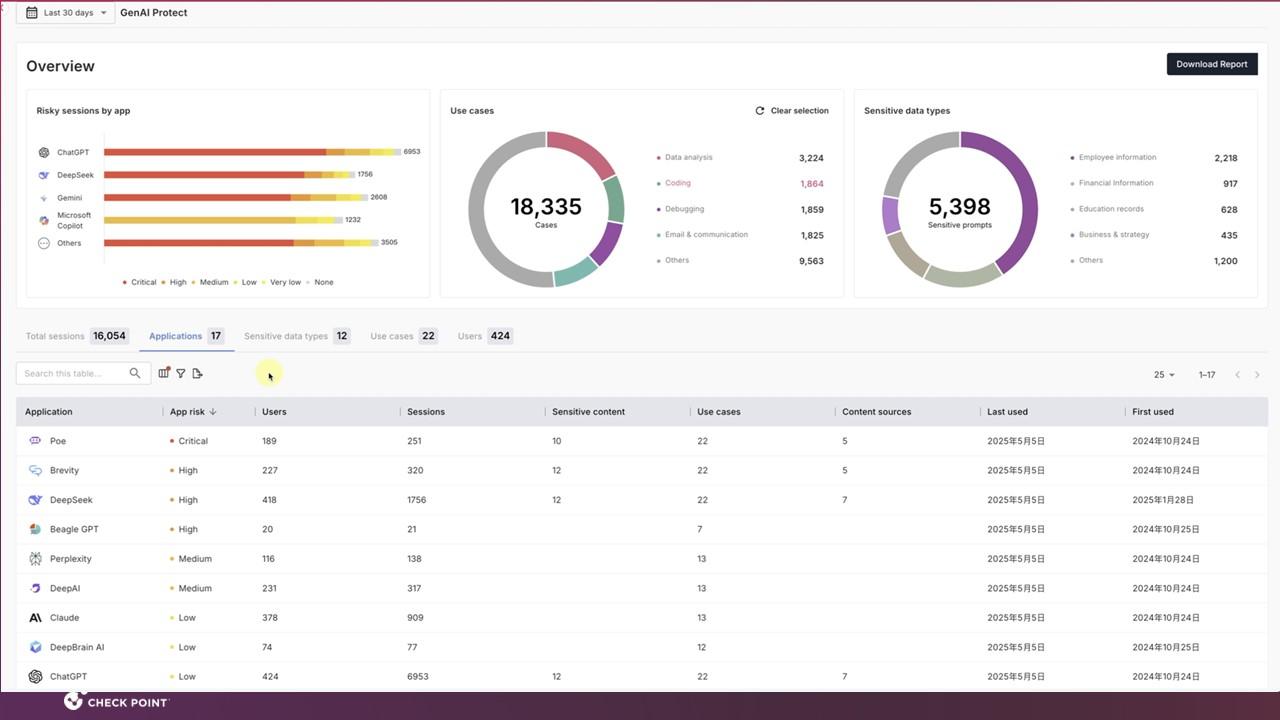This screenshot has height=720, width=1280.
Task: Open the table filter icon
Action: [x=181, y=373]
